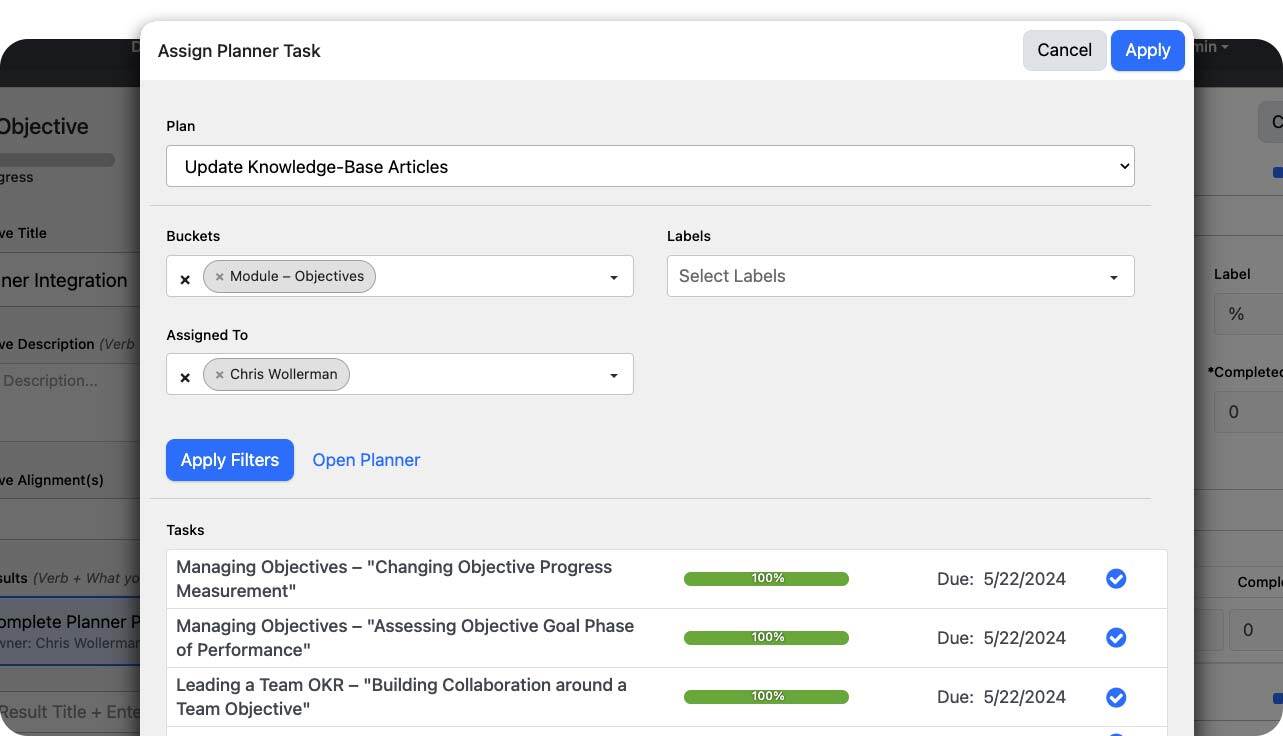This screenshot has height=736, width=1283.
Task: Toggle checkmark for Assessing Objective Goal Phase task
Action: pyautogui.click(x=1116, y=638)
